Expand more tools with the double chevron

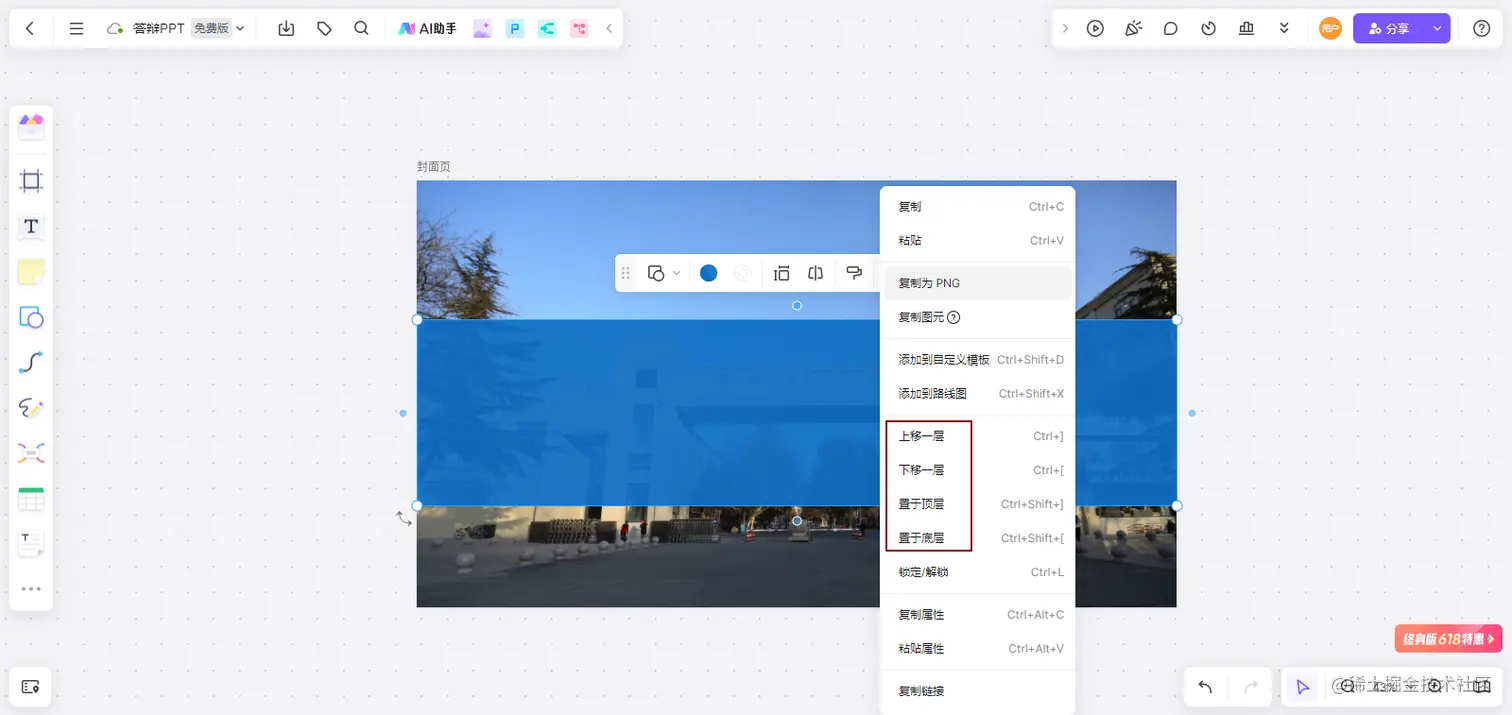(x=1284, y=29)
